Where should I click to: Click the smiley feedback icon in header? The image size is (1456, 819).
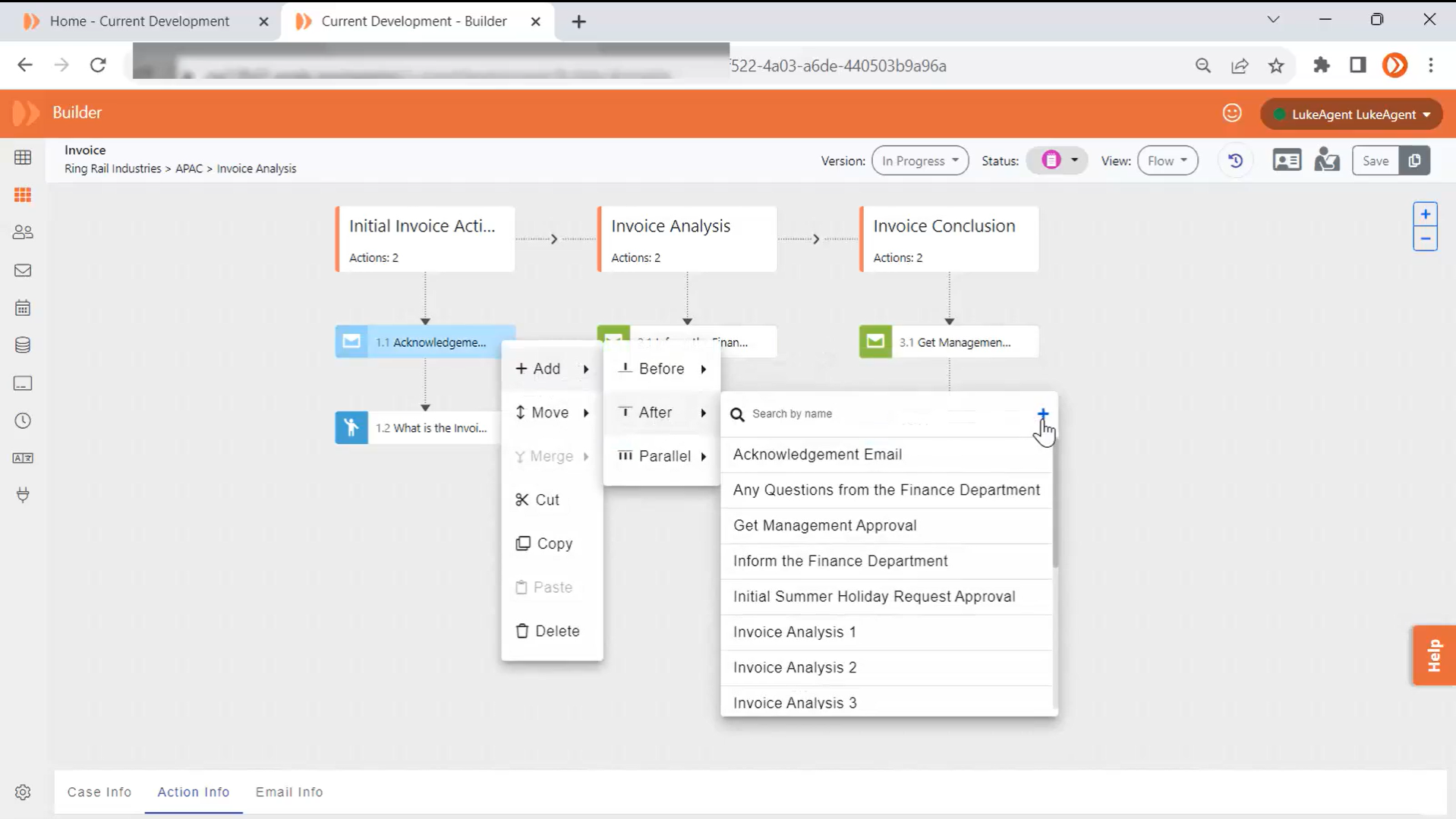tap(1231, 113)
